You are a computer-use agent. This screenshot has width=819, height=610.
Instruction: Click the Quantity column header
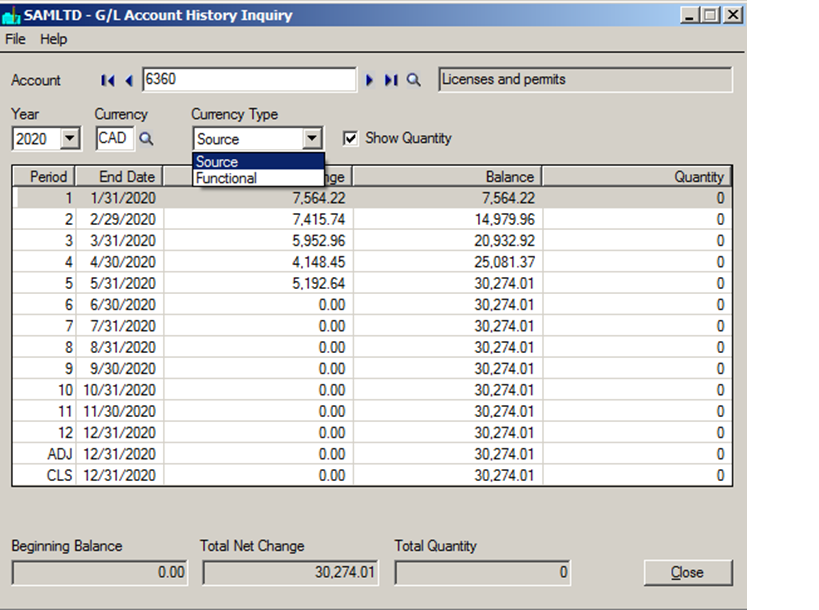pyautogui.click(x=637, y=177)
